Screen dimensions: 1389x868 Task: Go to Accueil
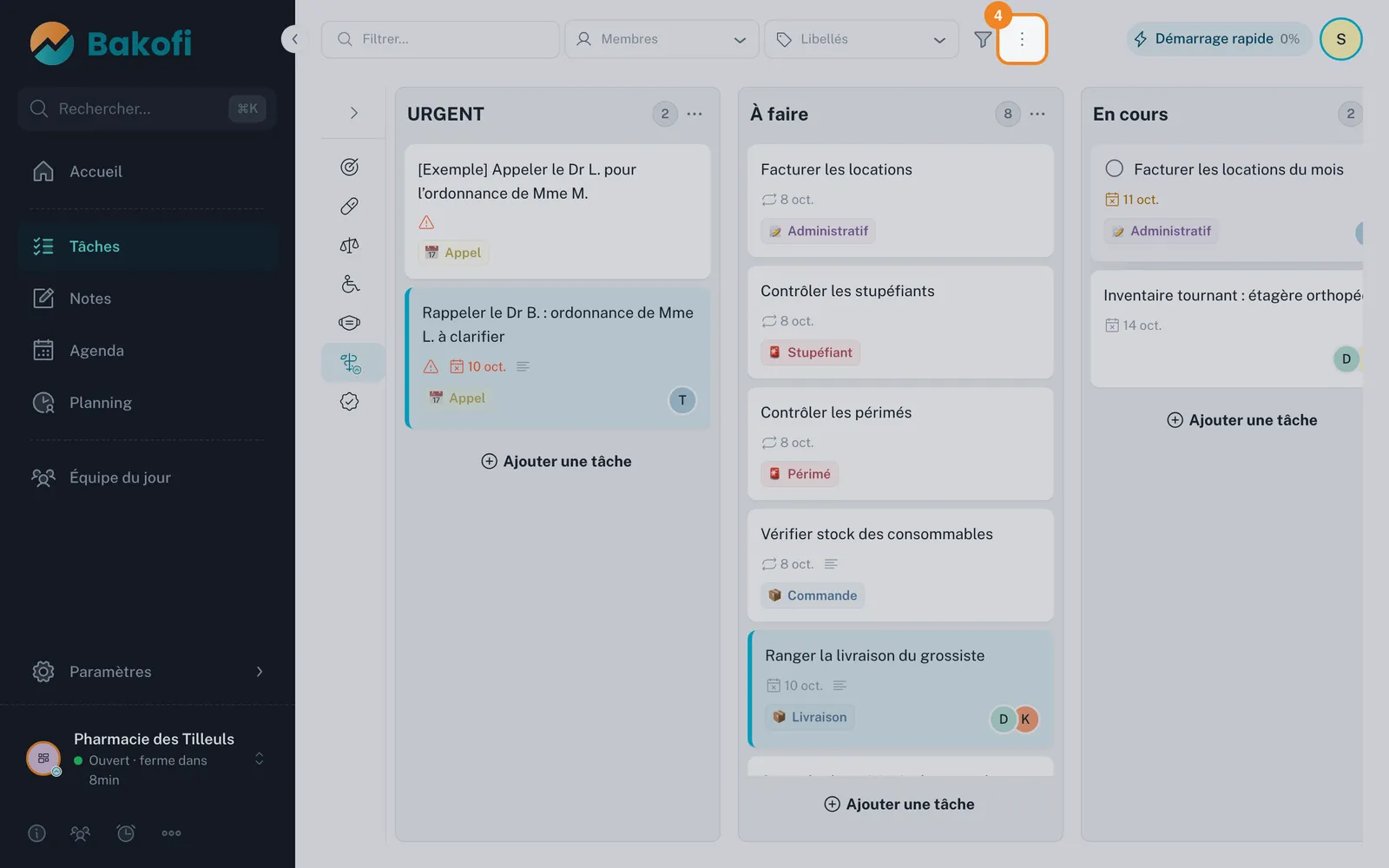(x=148, y=172)
